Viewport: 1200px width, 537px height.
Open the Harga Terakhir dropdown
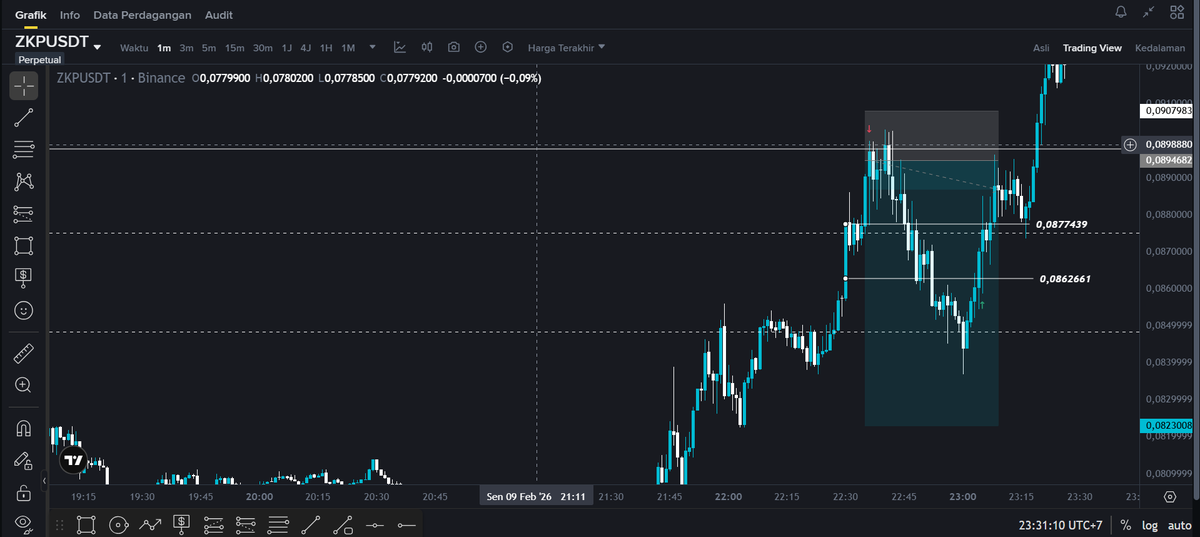coord(566,47)
